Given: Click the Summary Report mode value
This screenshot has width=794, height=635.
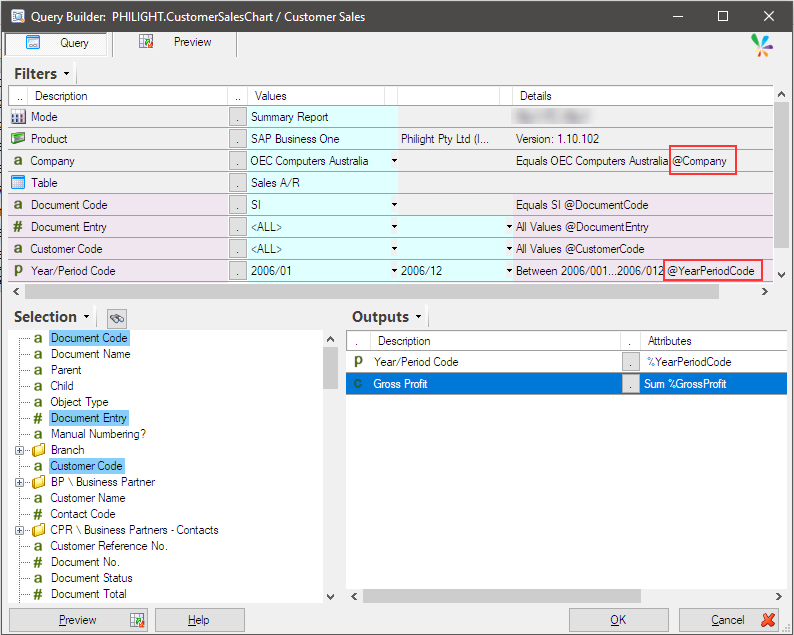Looking at the screenshot, I should point(322,117).
